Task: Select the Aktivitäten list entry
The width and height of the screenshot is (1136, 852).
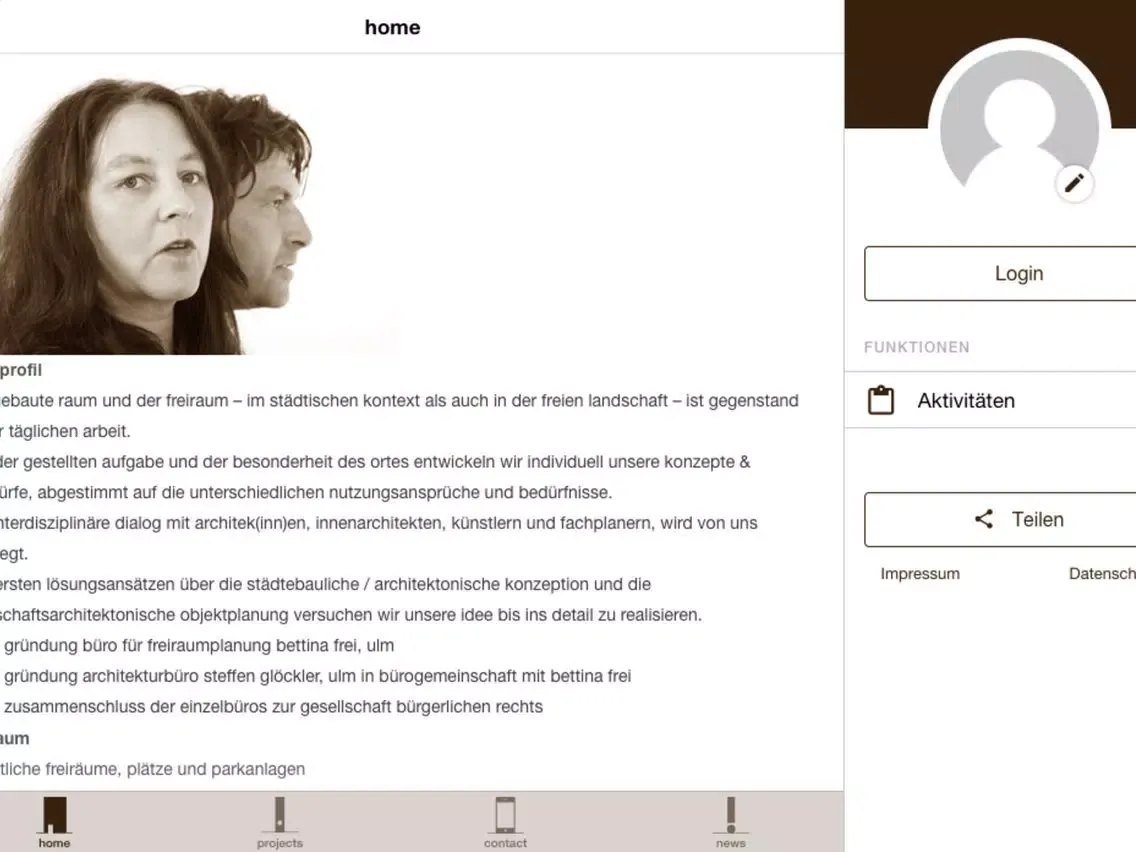Action: tap(990, 401)
